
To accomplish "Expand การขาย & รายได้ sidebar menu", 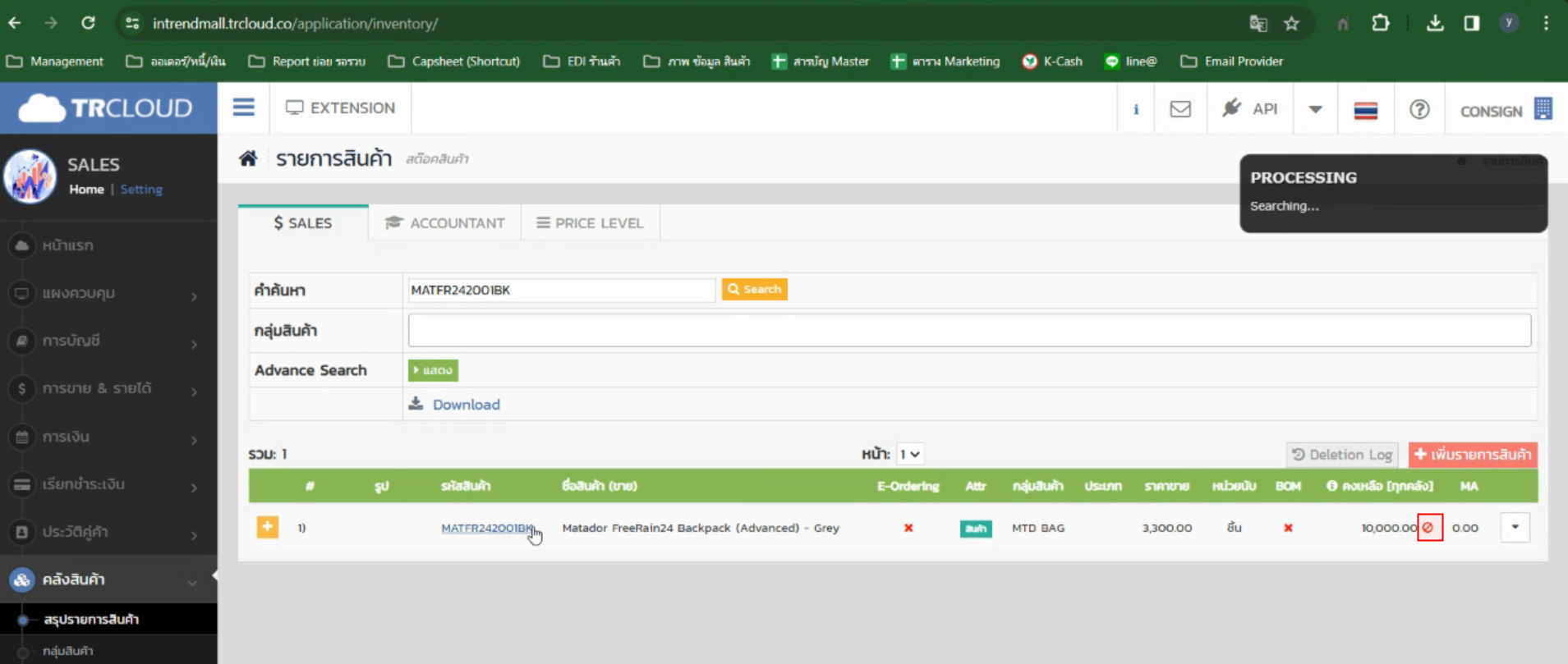I will (x=108, y=388).
